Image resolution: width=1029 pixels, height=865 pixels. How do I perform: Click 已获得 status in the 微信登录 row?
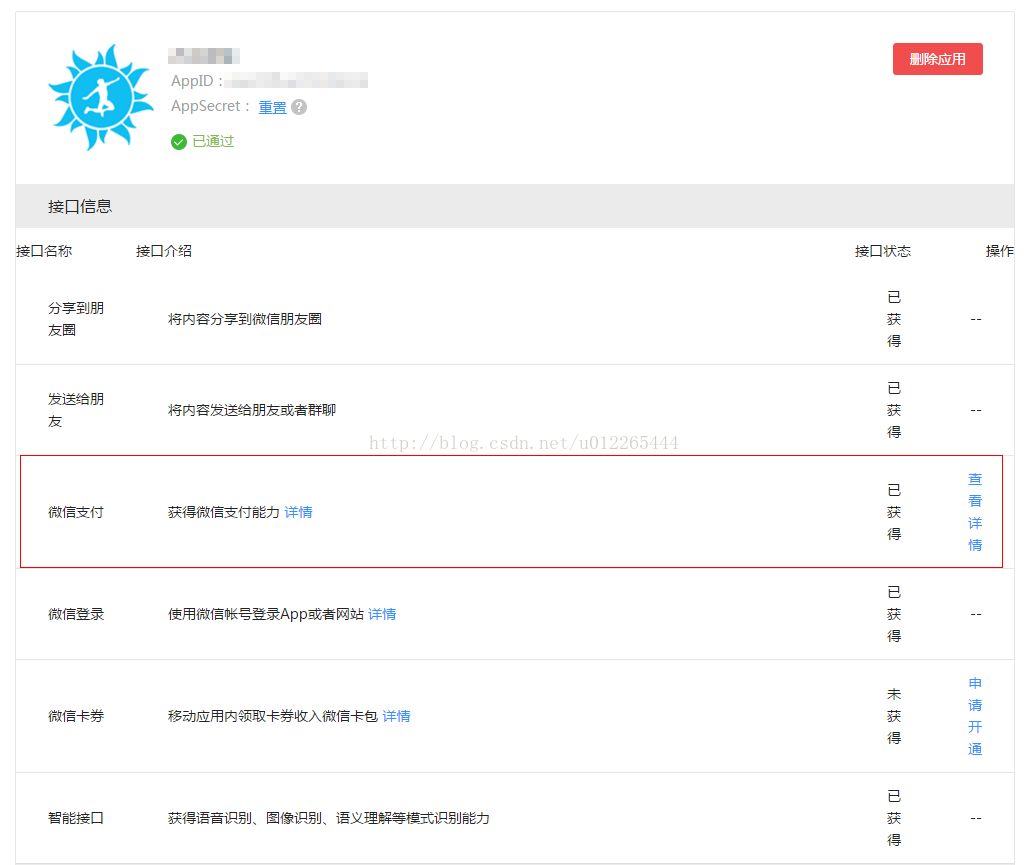coord(894,614)
